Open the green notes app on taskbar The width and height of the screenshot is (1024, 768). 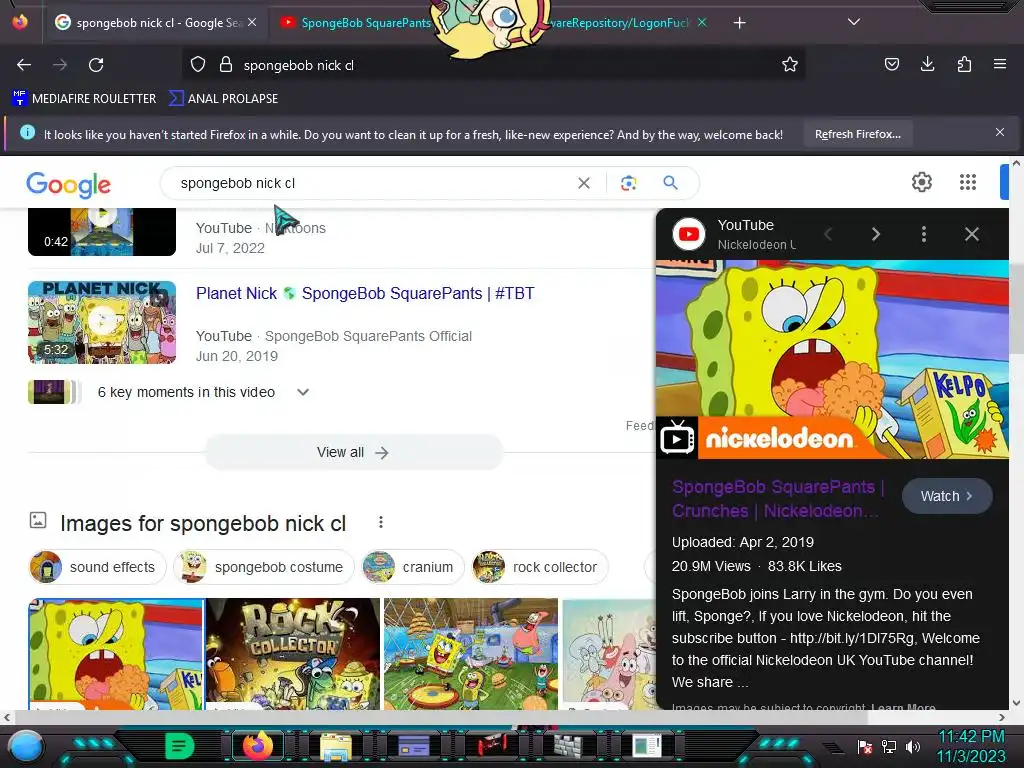click(x=180, y=746)
